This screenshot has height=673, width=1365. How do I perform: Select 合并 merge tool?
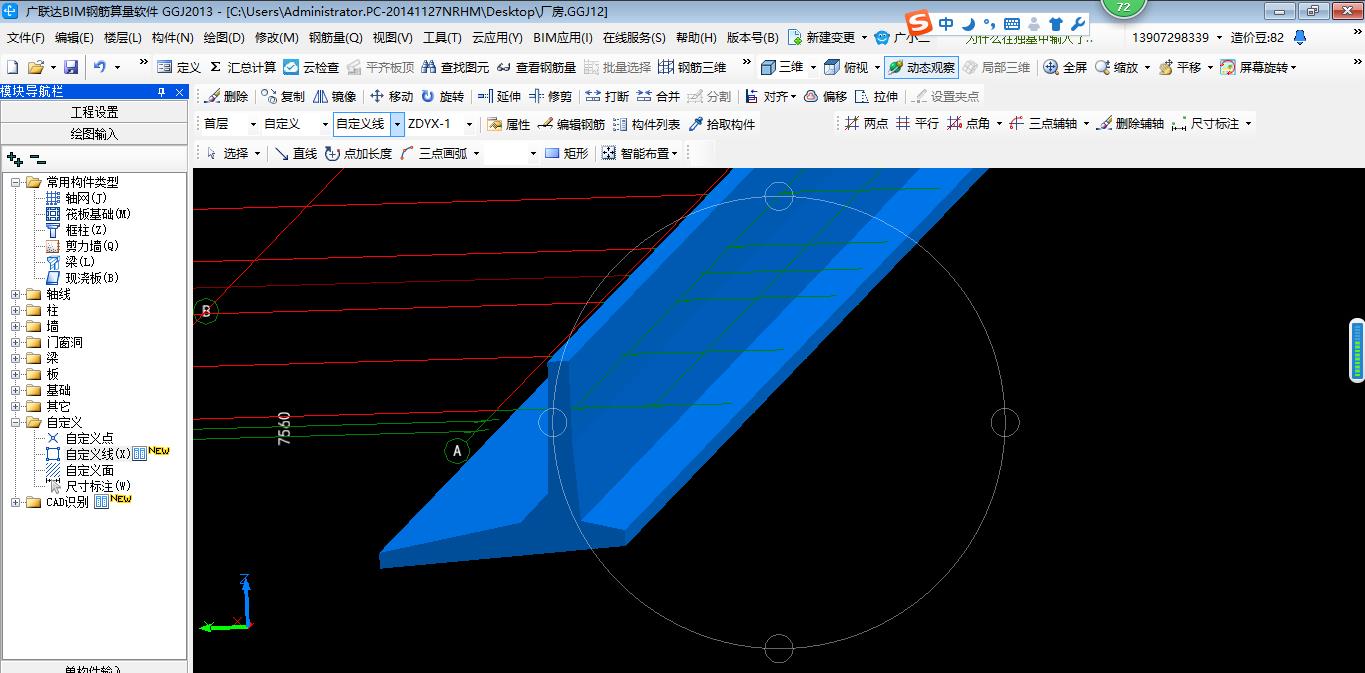[x=658, y=96]
